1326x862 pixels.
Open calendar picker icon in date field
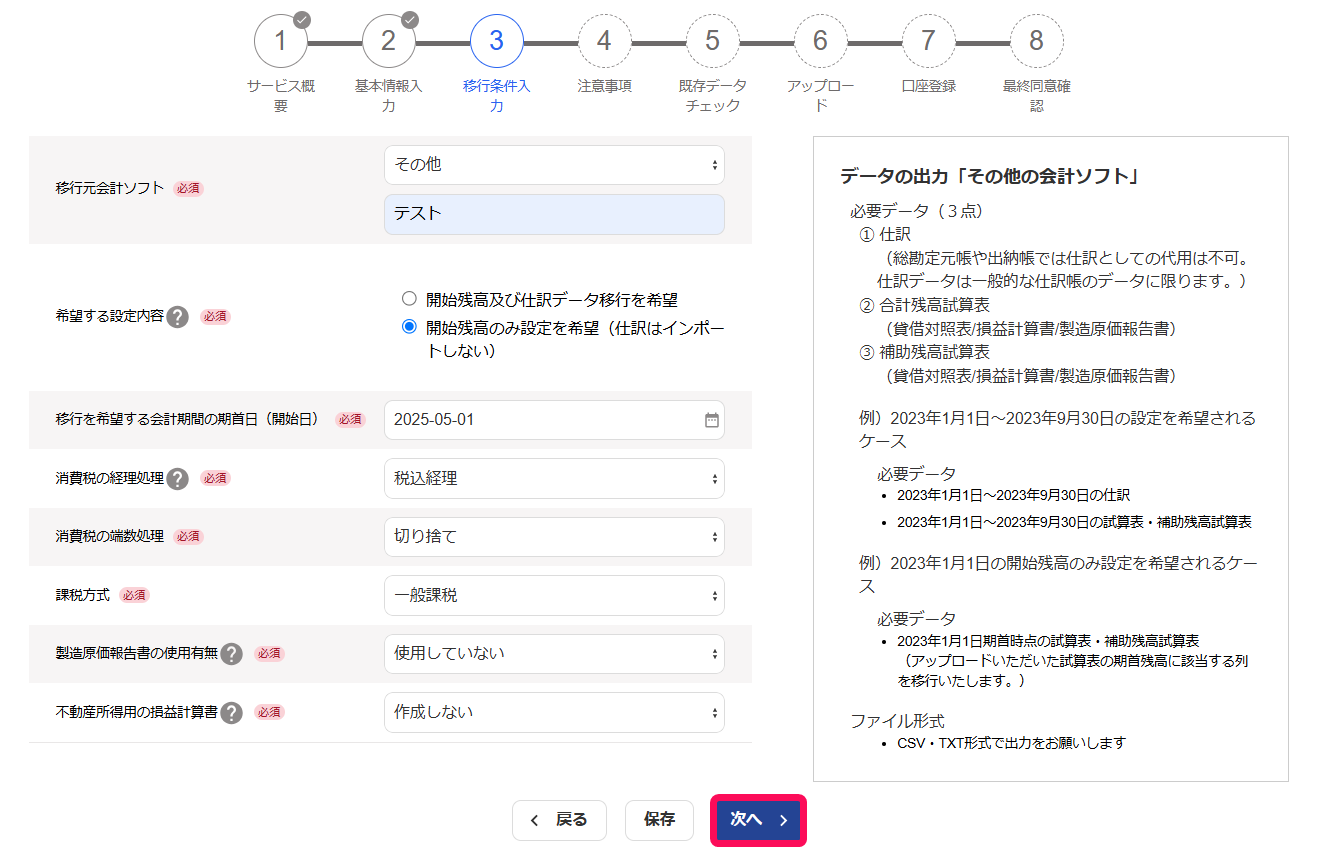click(712, 420)
